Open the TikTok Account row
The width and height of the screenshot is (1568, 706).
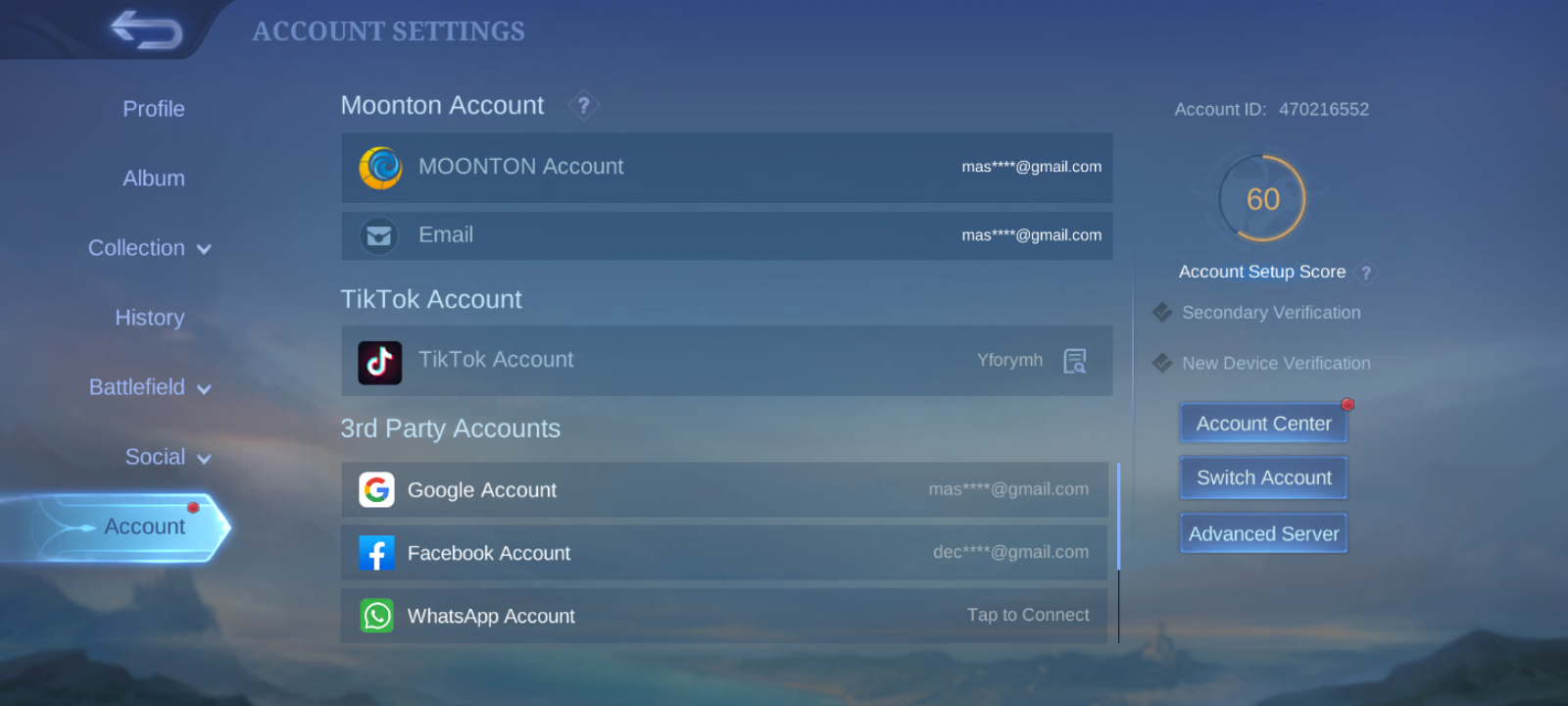(727, 361)
